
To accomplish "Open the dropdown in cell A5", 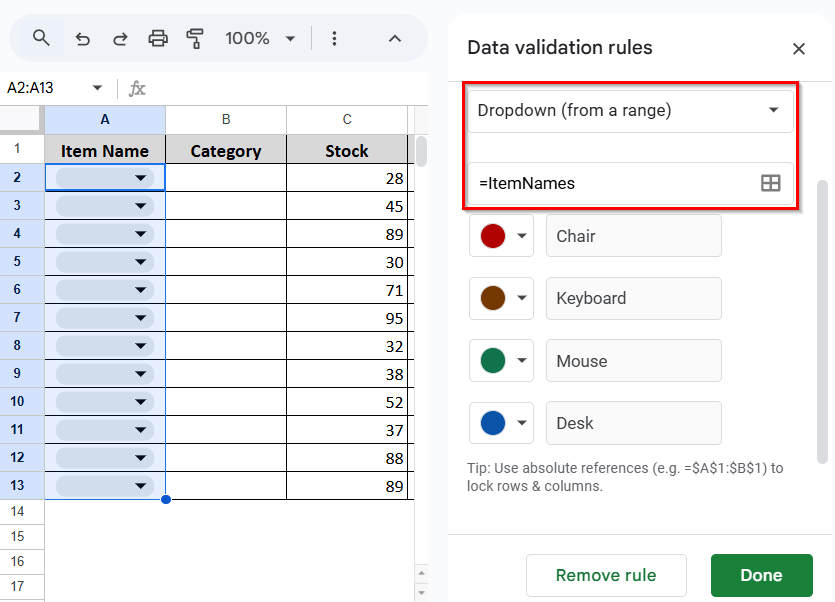I will click(x=141, y=262).
